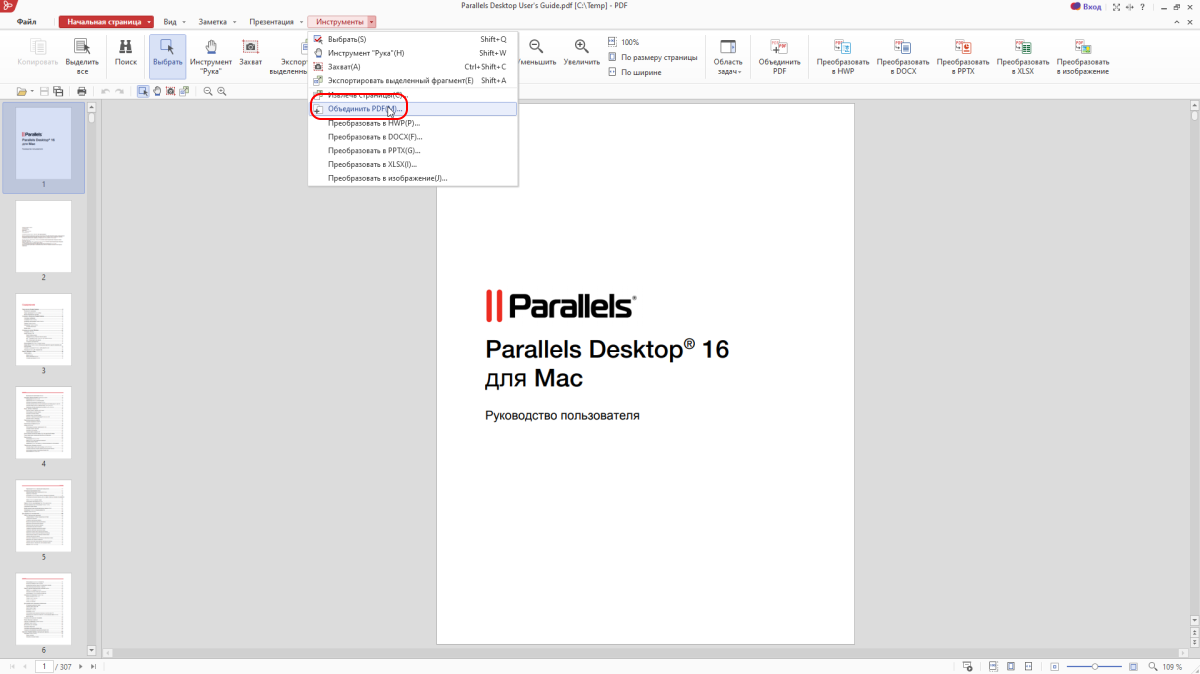Screen dimensions: 1200x674
Task: Choose По ширине fit width option
Action: (634, 72)
